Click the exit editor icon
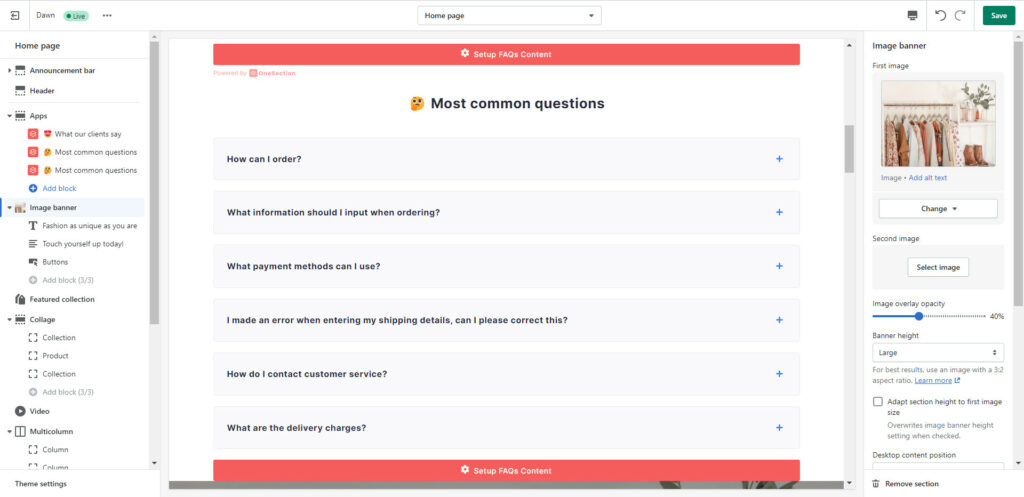The height and width of the screenshot is (497, 1024). click(15, 16)
